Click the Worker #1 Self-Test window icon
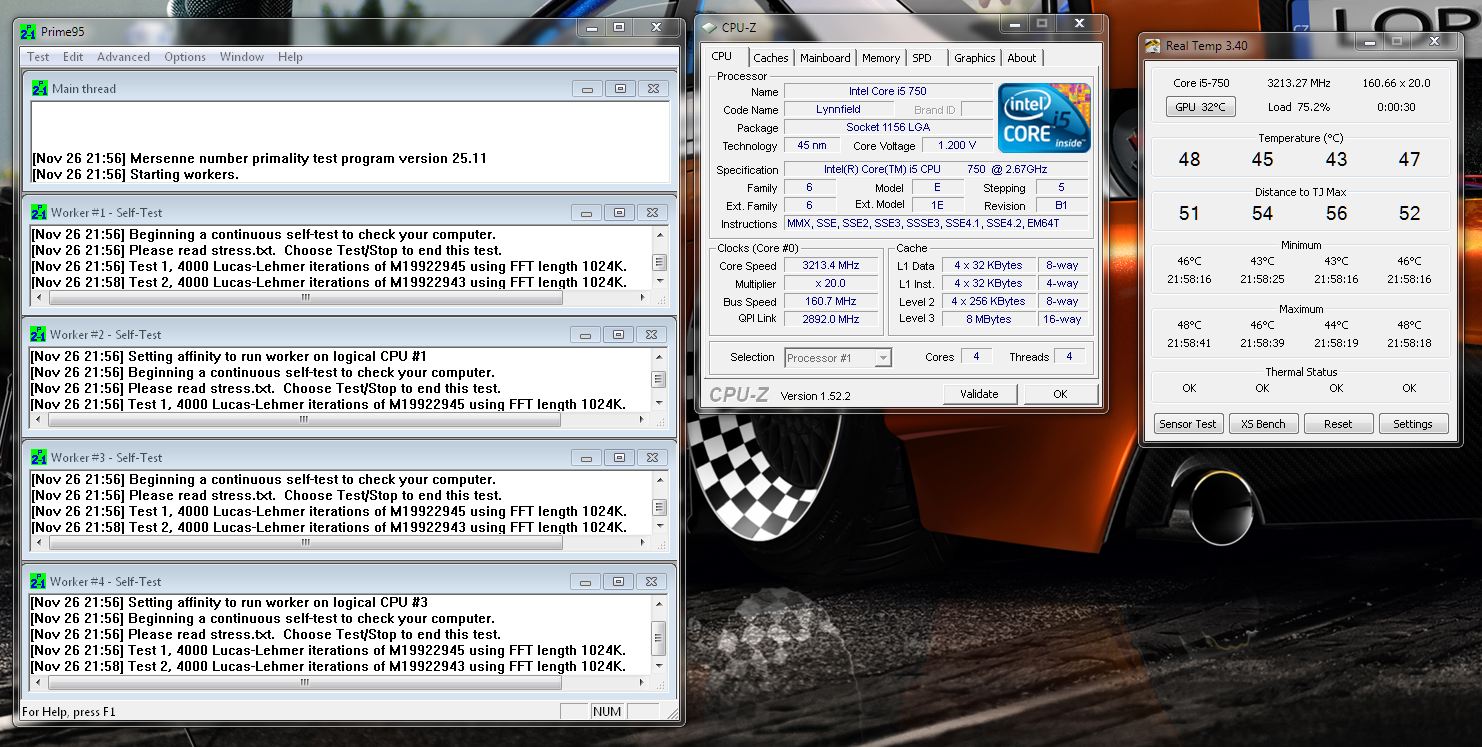The image size is (1482, 747). click(39, 212)
